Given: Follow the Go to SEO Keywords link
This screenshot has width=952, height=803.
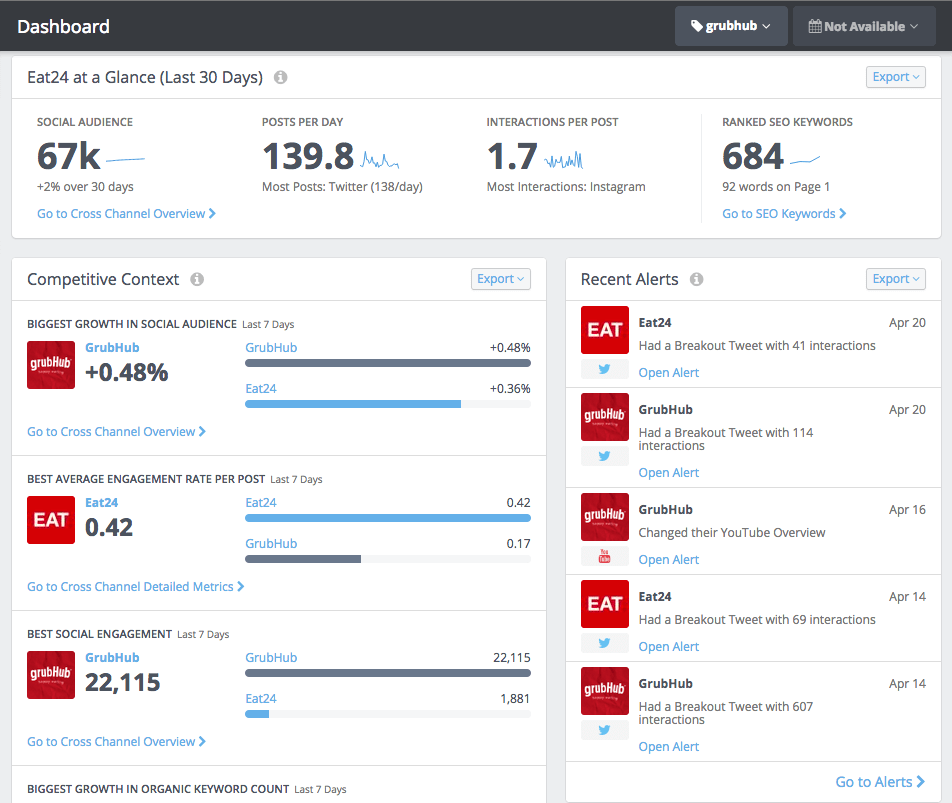Looking at the screenshot, I should 784,214.
